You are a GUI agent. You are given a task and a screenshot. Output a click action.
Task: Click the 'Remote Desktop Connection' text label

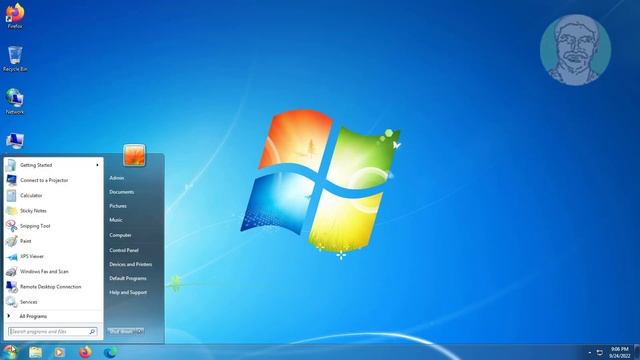coord(51,287)
